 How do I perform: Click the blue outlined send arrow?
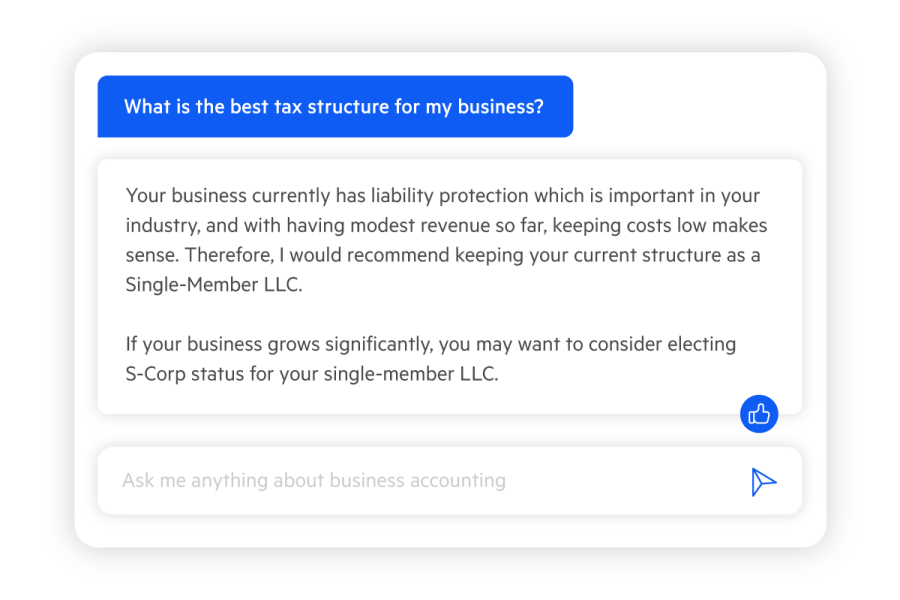point(763,482)
